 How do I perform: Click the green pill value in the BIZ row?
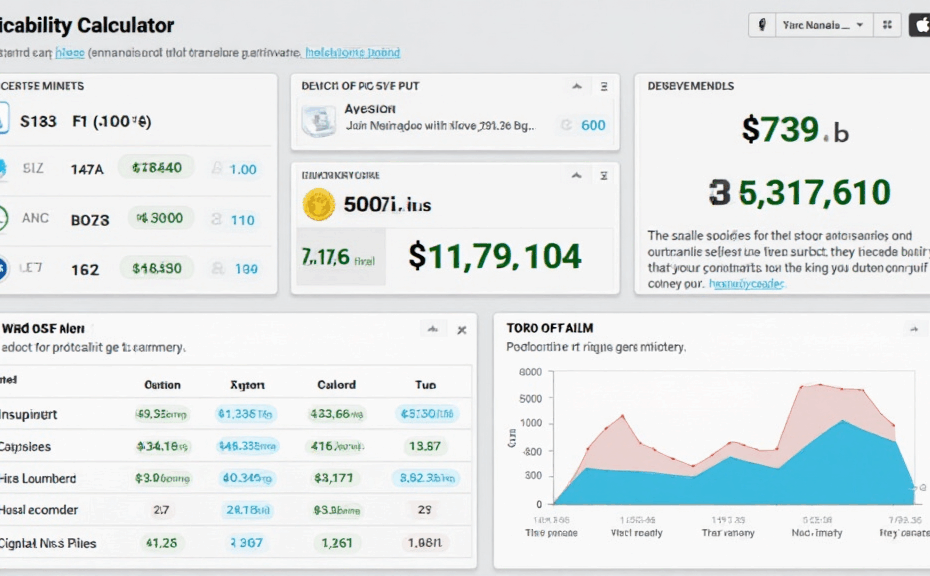pyautogui.click(x=156, y=168)
